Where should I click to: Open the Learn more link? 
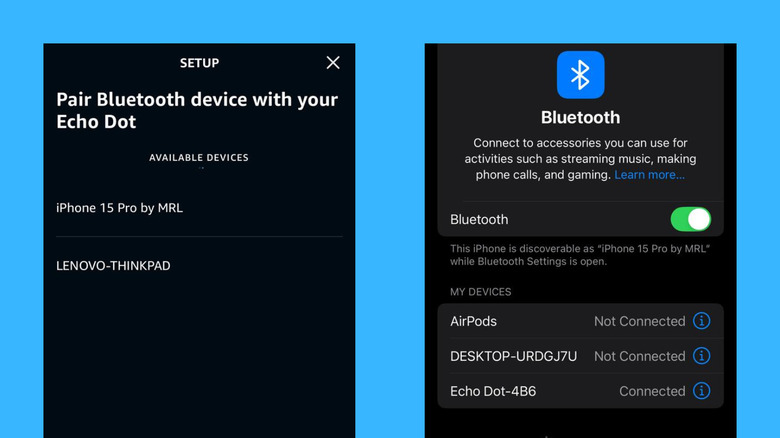click(x=649, y=175)
